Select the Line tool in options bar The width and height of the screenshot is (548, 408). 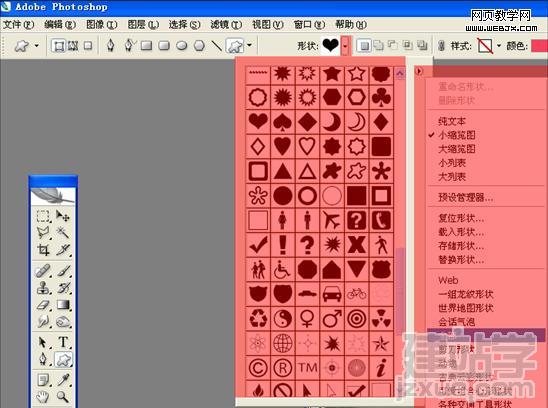coord(217,45)
